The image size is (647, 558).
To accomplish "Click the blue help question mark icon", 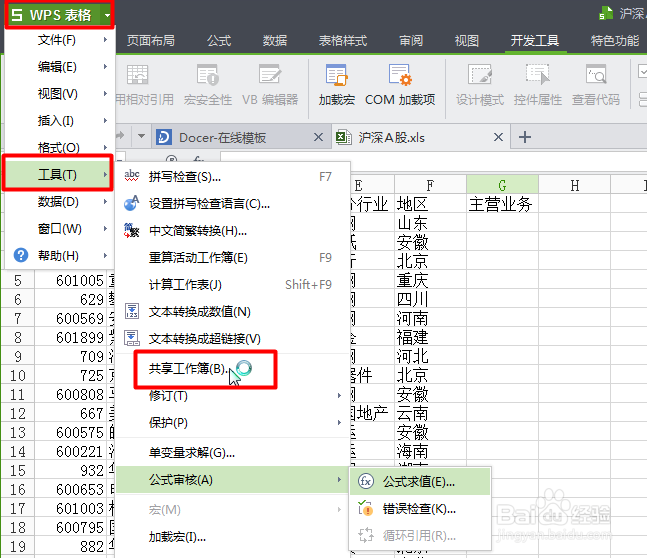I will click(21, 255).
